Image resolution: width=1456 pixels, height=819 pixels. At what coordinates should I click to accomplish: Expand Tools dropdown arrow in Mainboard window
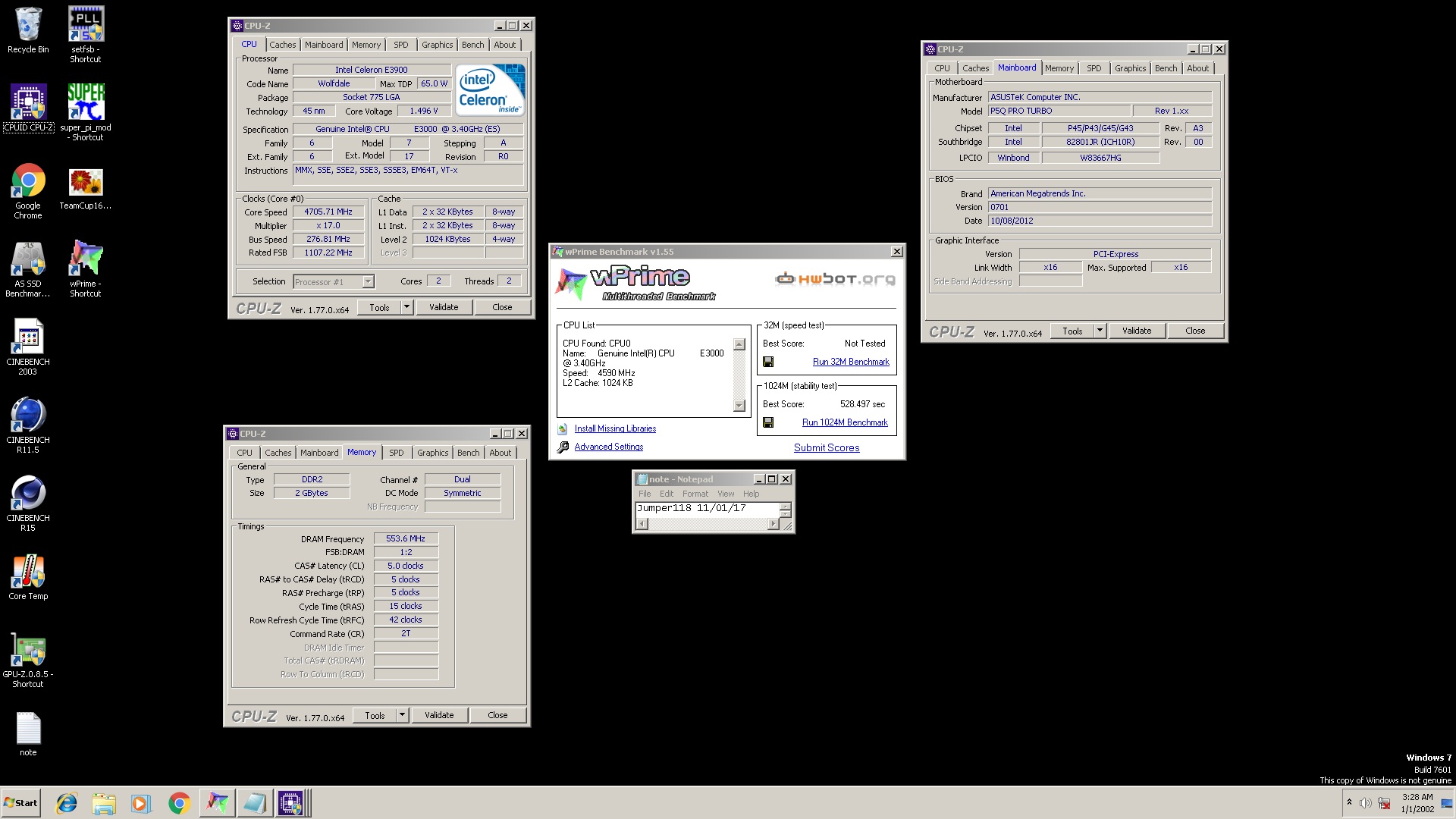point(1100,331)
